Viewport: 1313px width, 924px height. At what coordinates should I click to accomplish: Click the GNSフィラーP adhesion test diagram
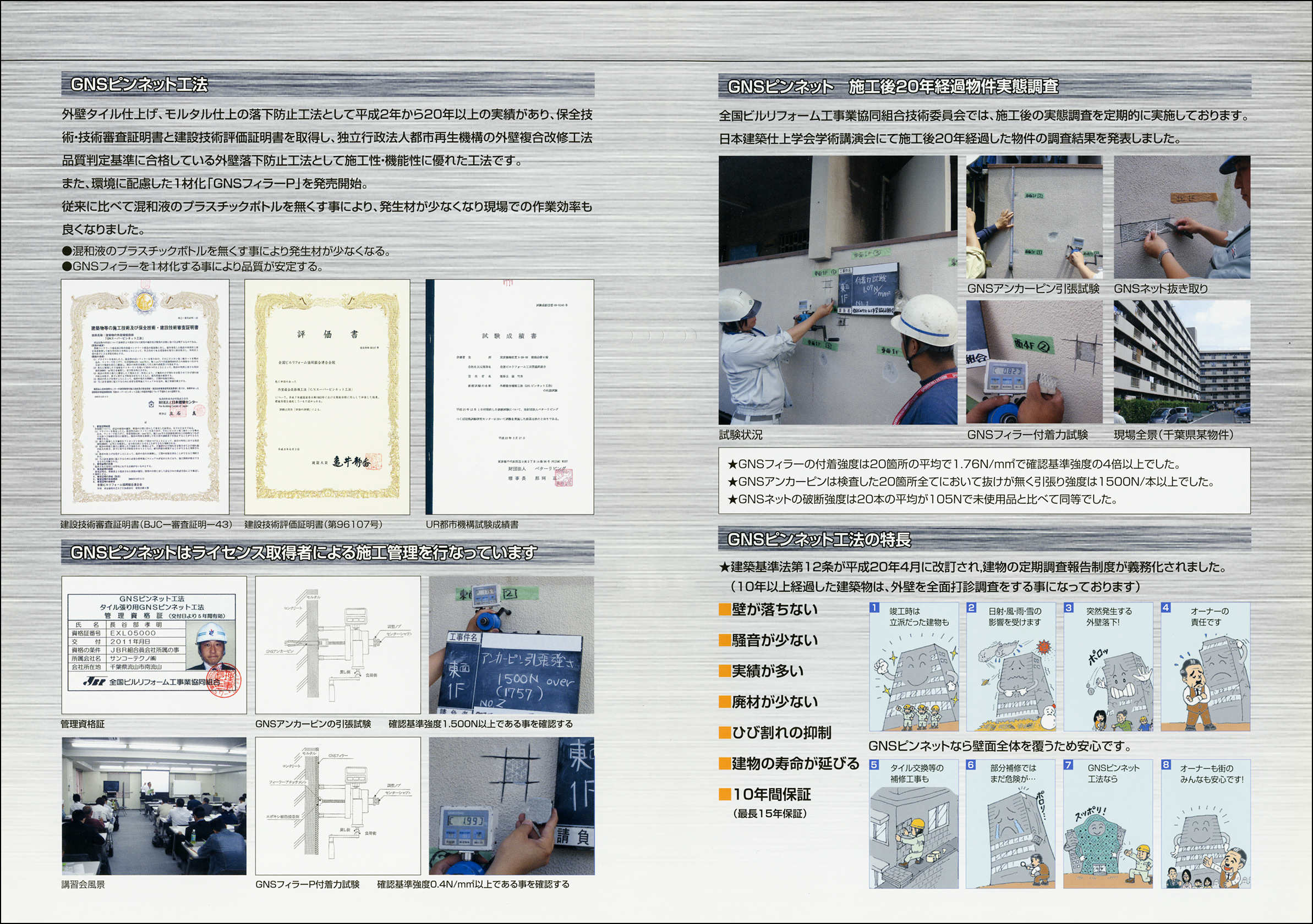338,806
